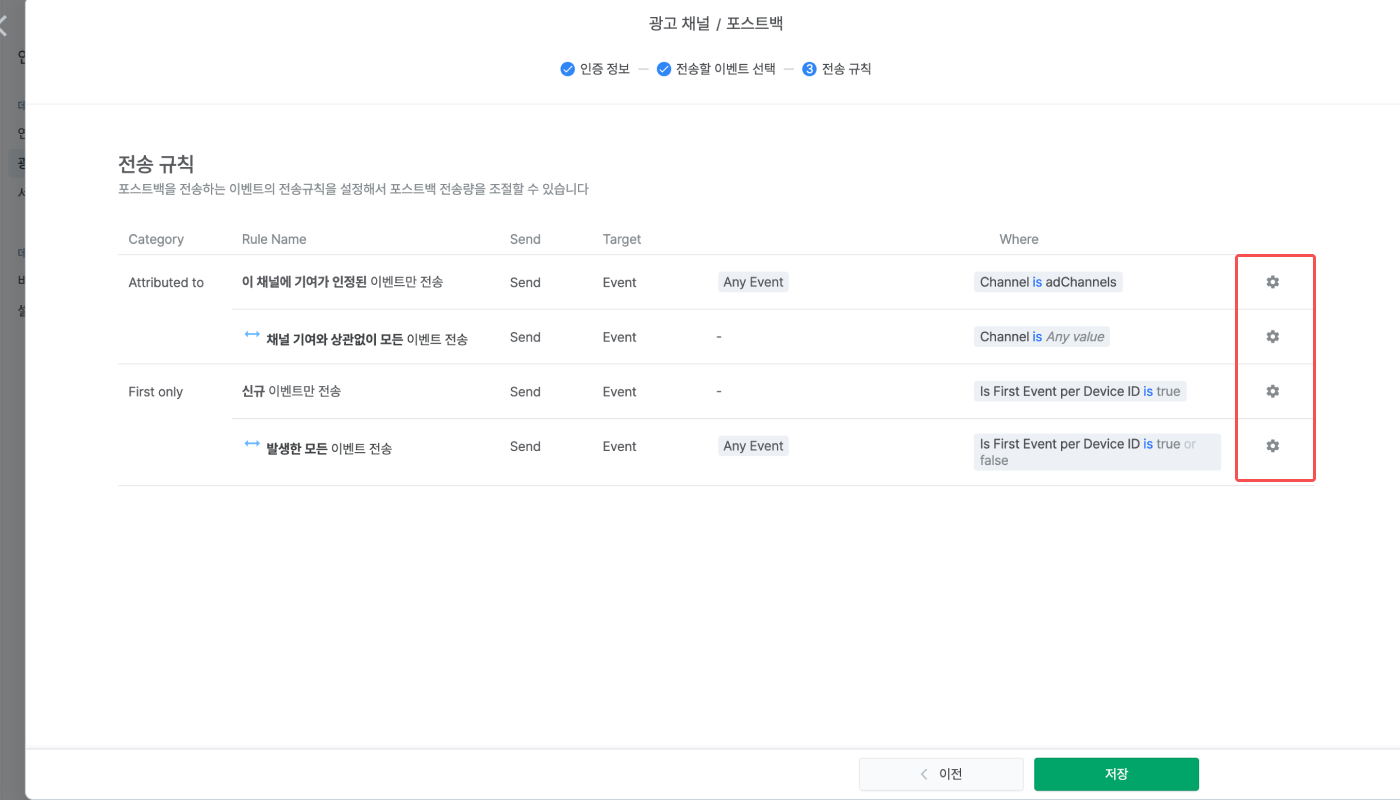Image resolution: width=1400 pixels, height=800 pixels.
Task: Click the Target column header
Action: 622,239
